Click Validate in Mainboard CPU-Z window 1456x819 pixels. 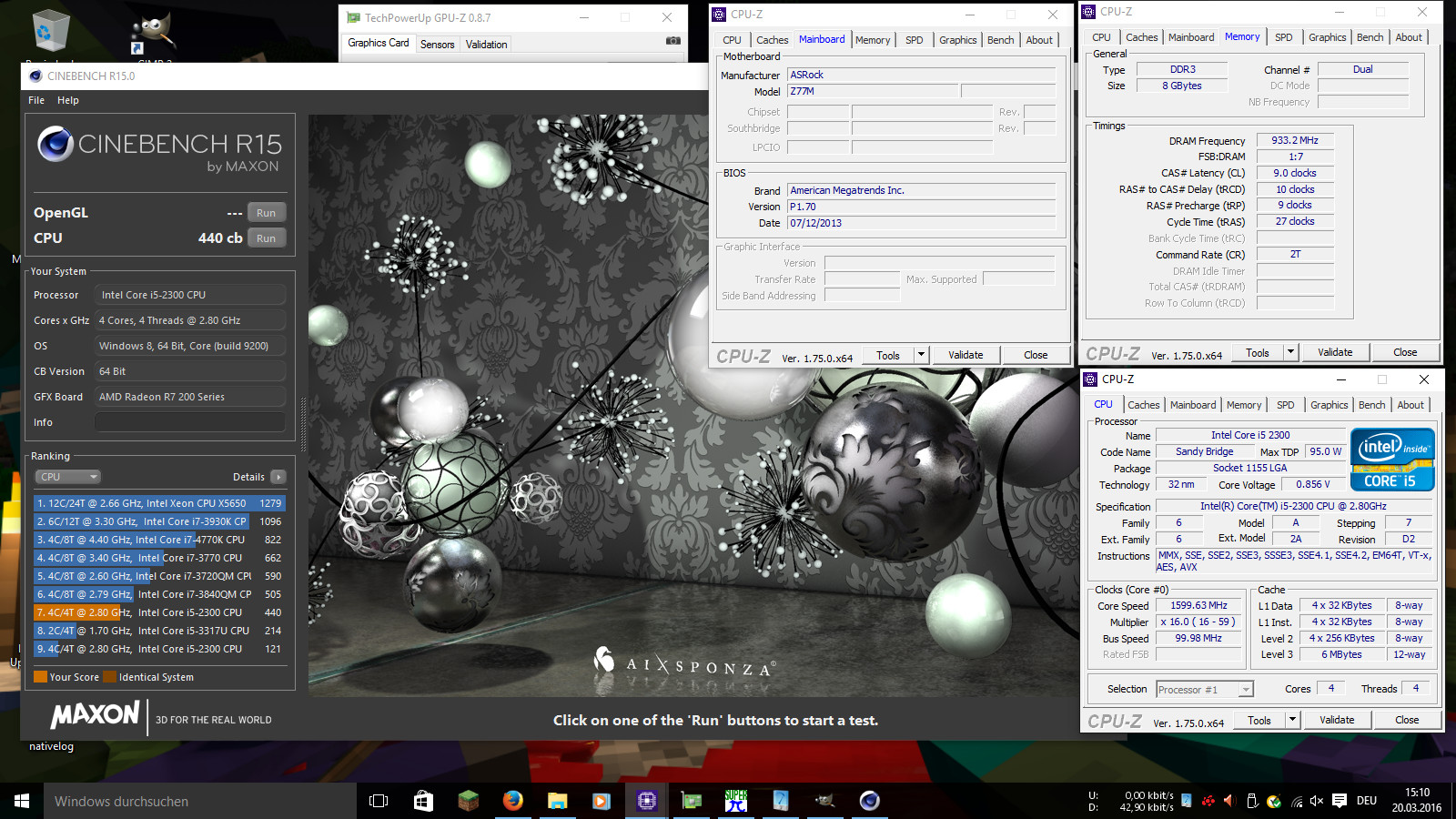coord(966,355)
